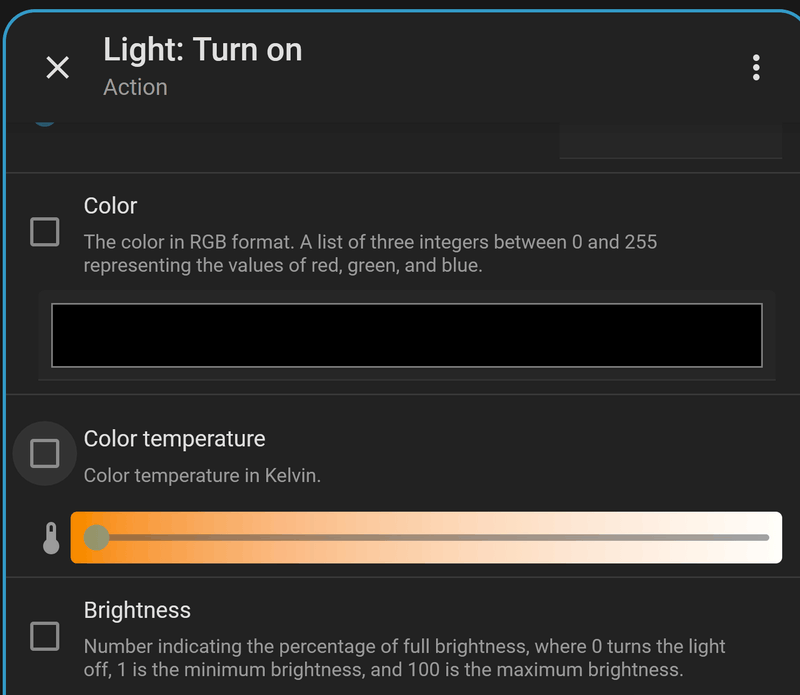The width and height of the screenshot is (800, 695).
Task: Enable the Color checkbox
Action: [45, 232]
